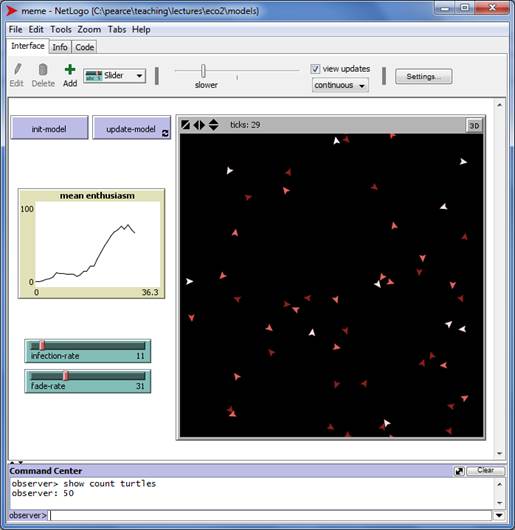Toggle the update-model forever button

131,128
